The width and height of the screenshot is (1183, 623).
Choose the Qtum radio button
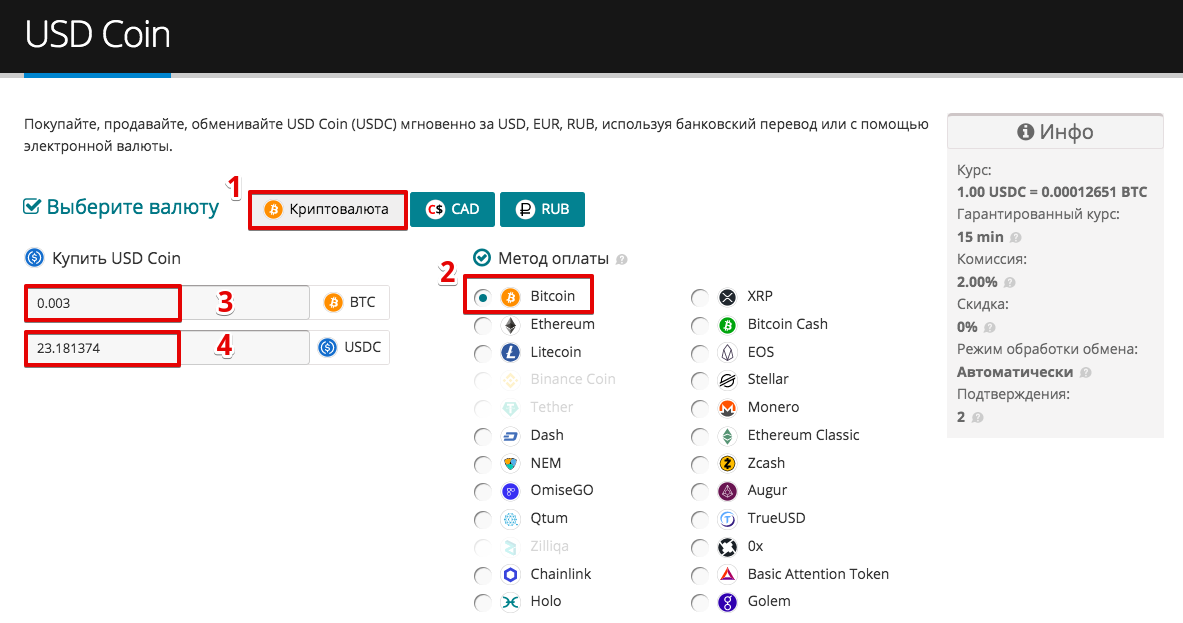(x=483, y=520)
